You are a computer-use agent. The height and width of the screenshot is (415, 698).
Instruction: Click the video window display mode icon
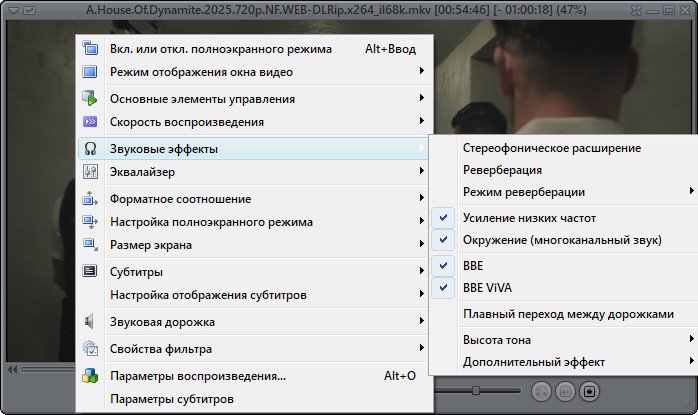tap(90, 72)
